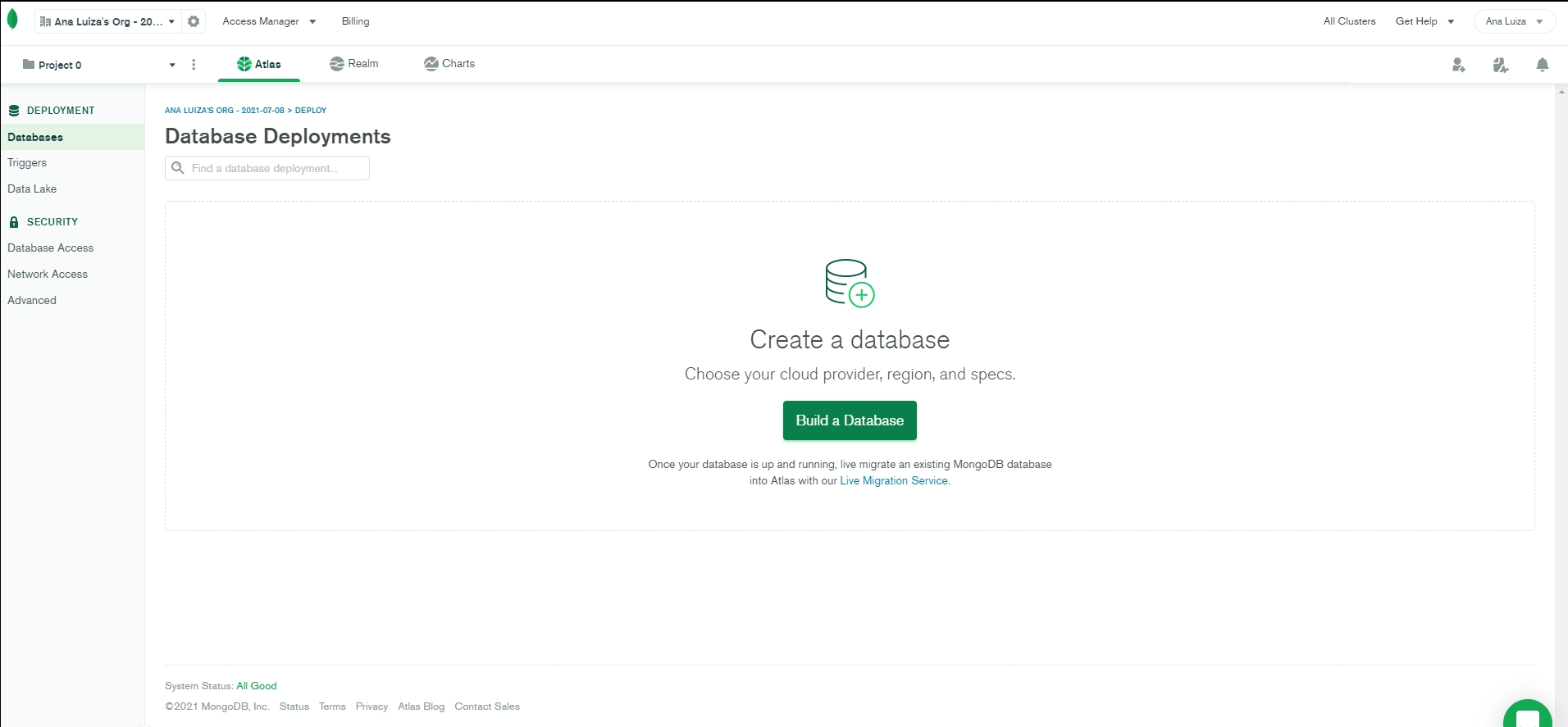Open Network Access settings
Screen dimensions: 1568x727
pyautogui.click(x=48, y=274)
